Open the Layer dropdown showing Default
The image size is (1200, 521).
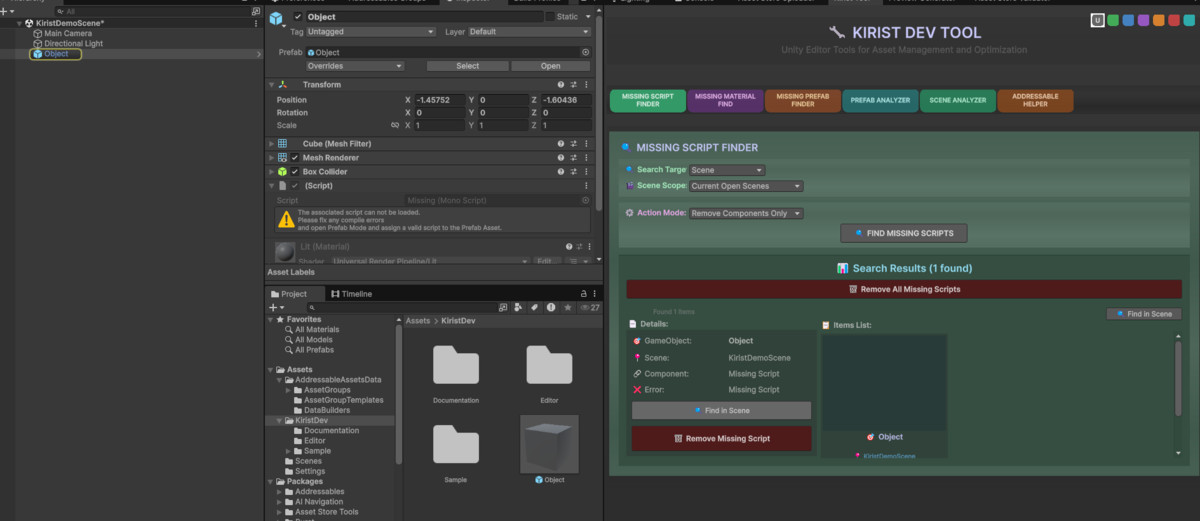point(528,32)
